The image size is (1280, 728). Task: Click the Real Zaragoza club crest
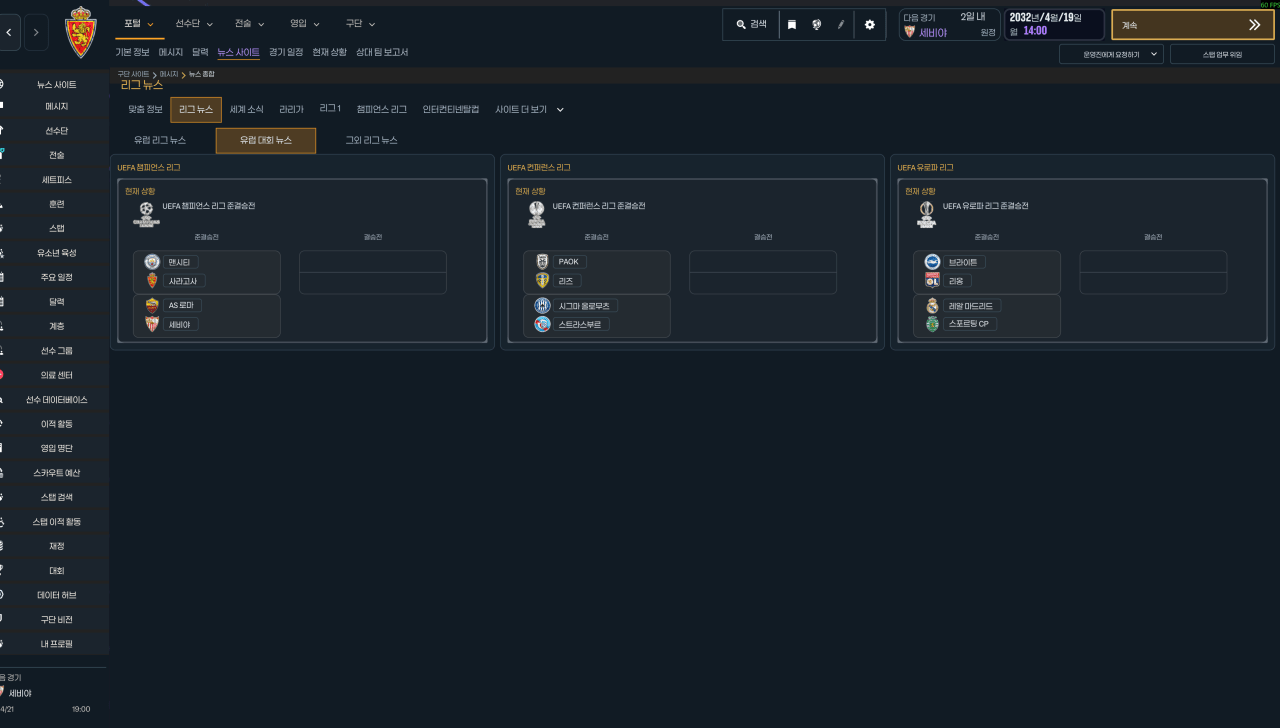tap(81, 31)
